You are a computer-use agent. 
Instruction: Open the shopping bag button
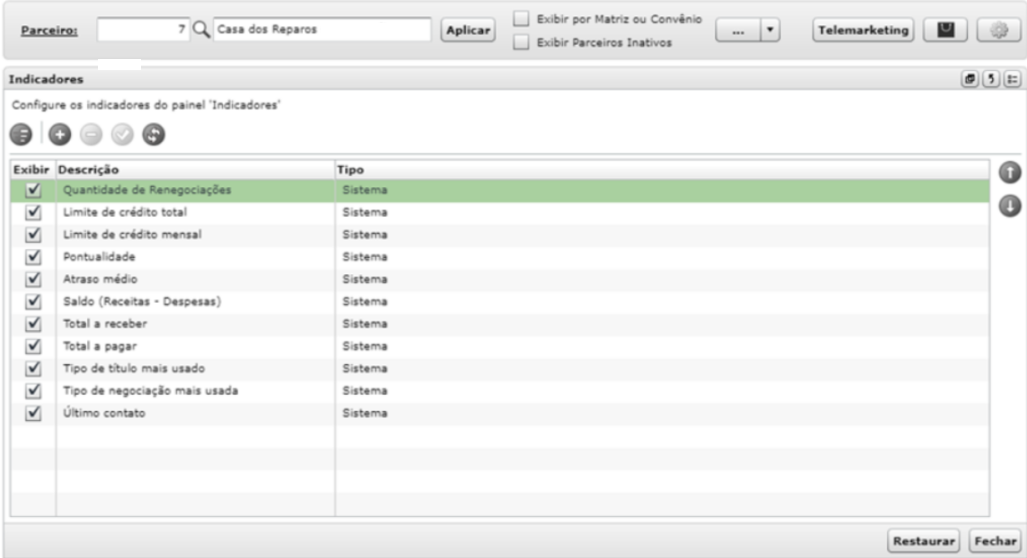pos(945,30)
